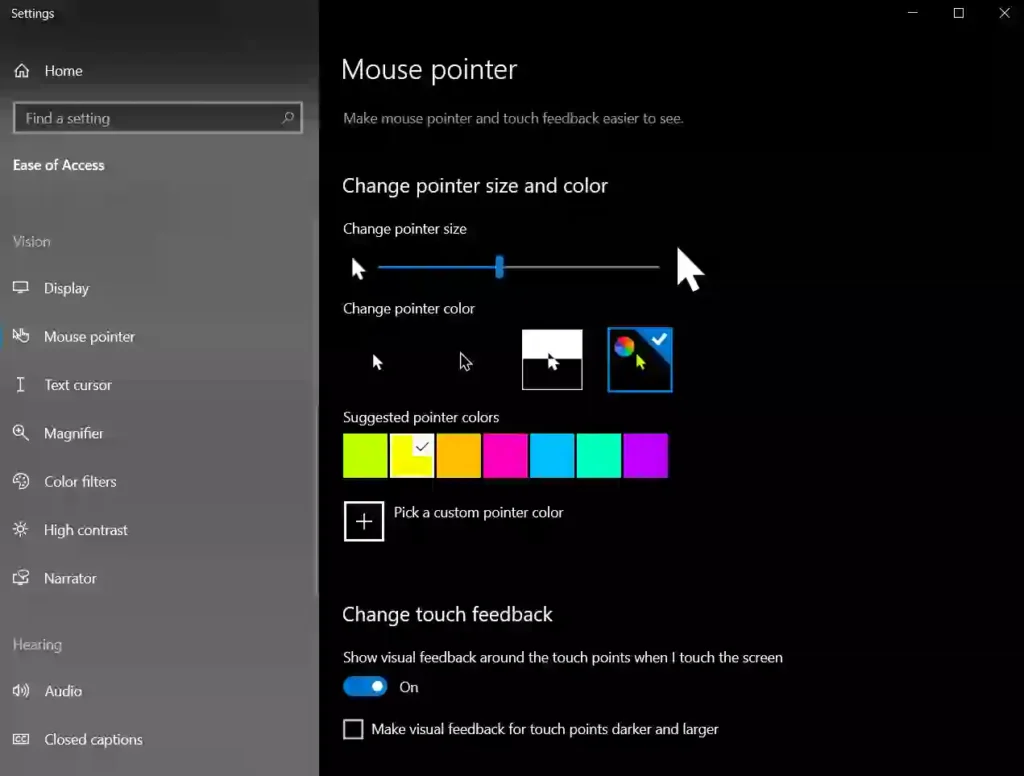Open Magnifier settings
The image size is (1024, 776).
pos(73,433)
